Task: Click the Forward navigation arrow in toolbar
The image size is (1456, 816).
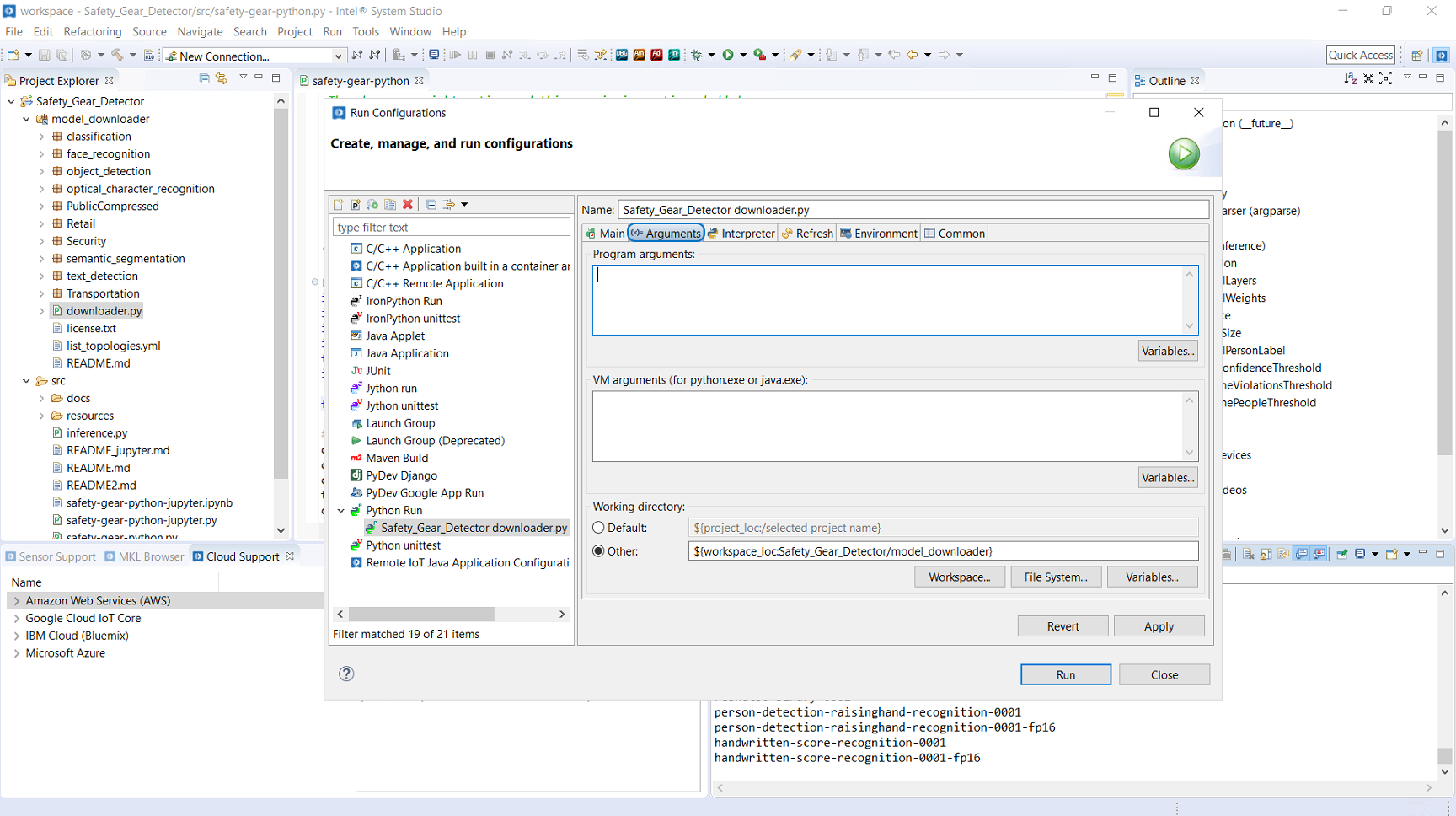Action: click(x=945, y=55)
